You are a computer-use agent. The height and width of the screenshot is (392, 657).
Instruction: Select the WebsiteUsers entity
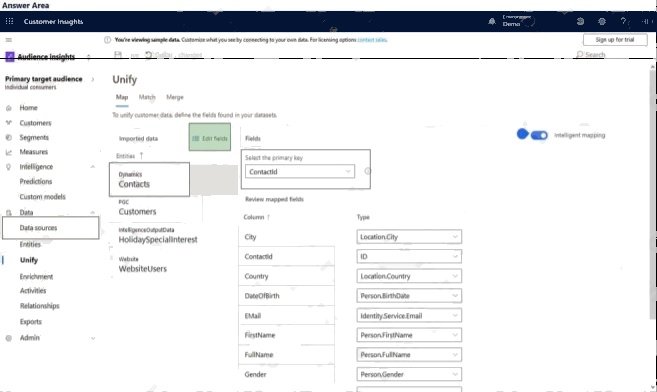point(142,265)
